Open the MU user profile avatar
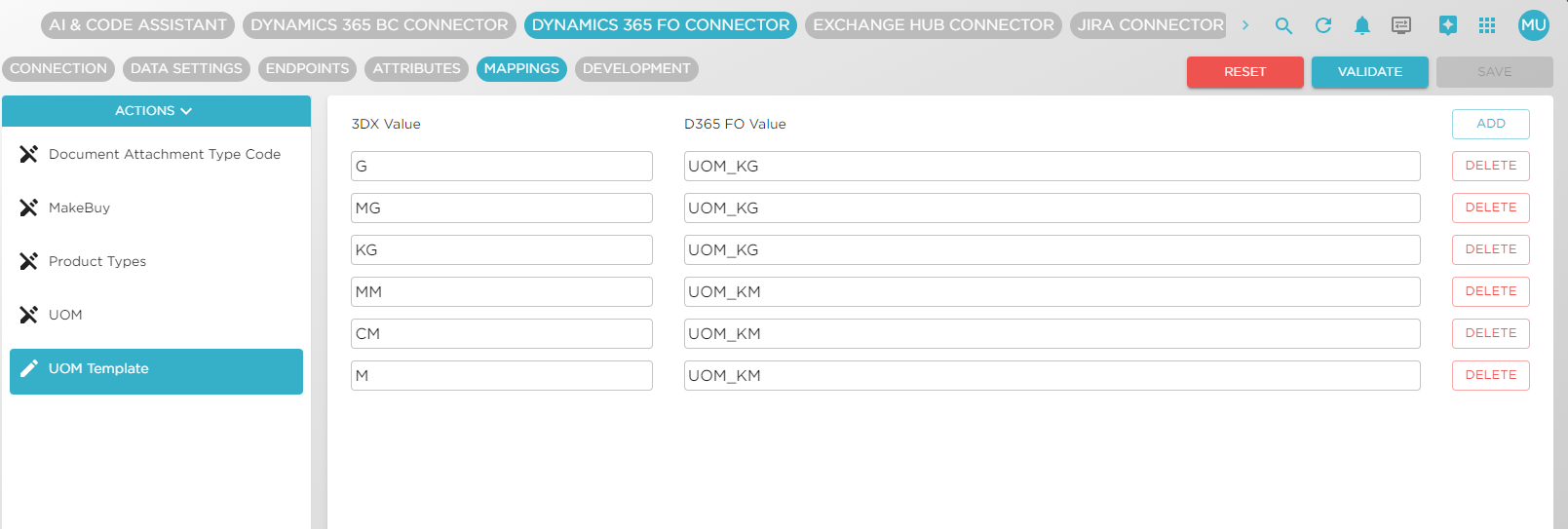Screen dimensions: 1568x529 1533,26
